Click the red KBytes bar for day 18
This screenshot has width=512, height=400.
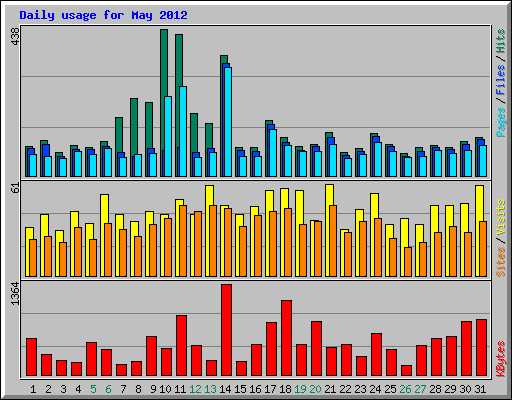(x=286, y=338)
